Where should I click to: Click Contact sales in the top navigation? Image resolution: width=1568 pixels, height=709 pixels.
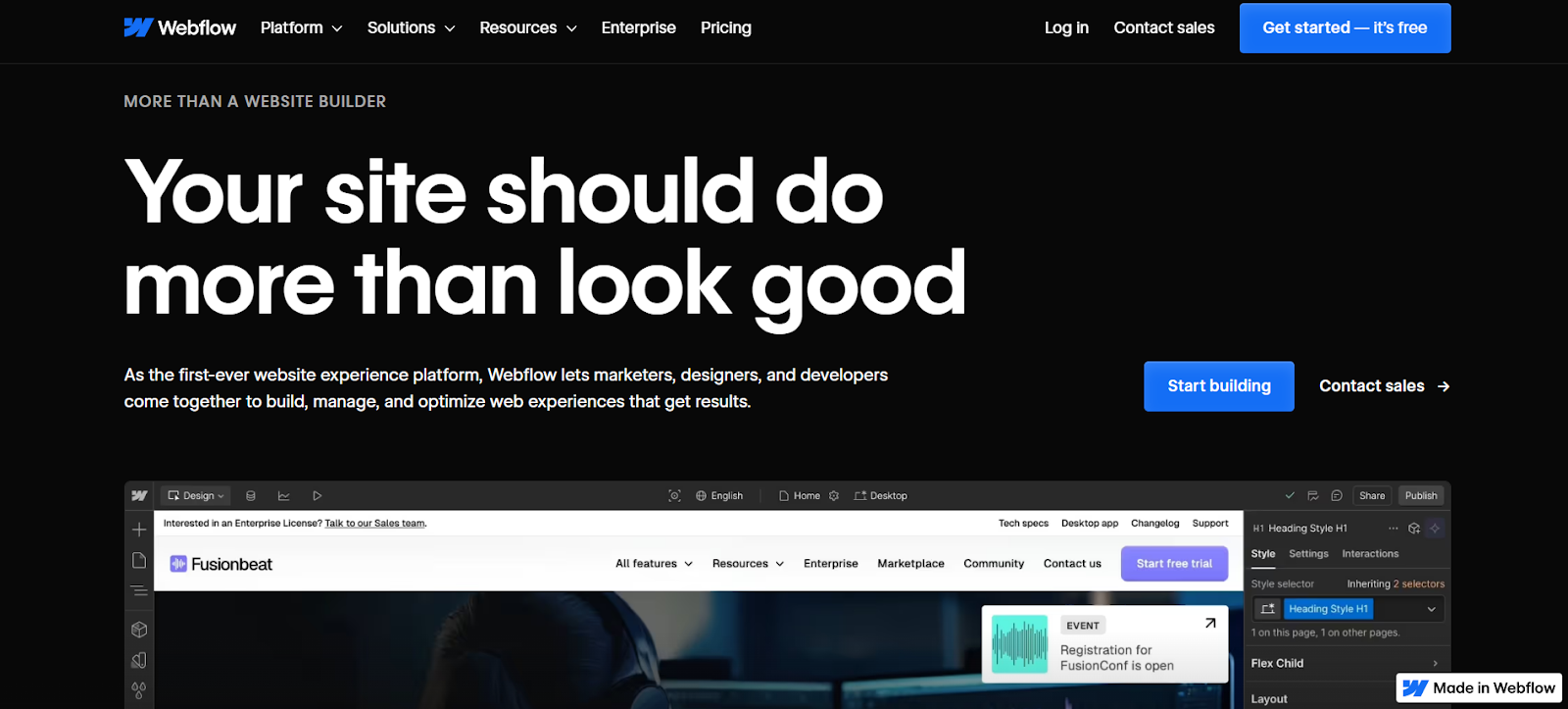click(1164, 27)
